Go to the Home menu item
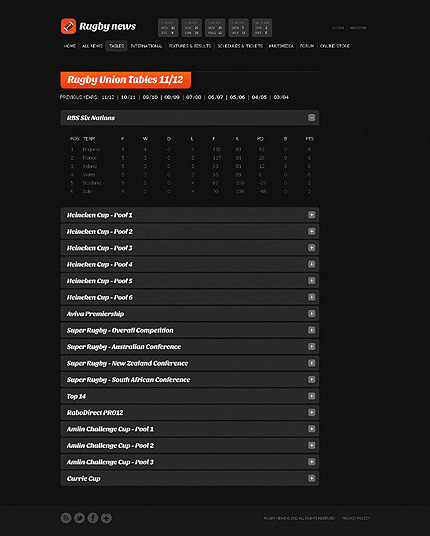The width and height of the screenshot is (430, 536). click(x=69, y=46)
